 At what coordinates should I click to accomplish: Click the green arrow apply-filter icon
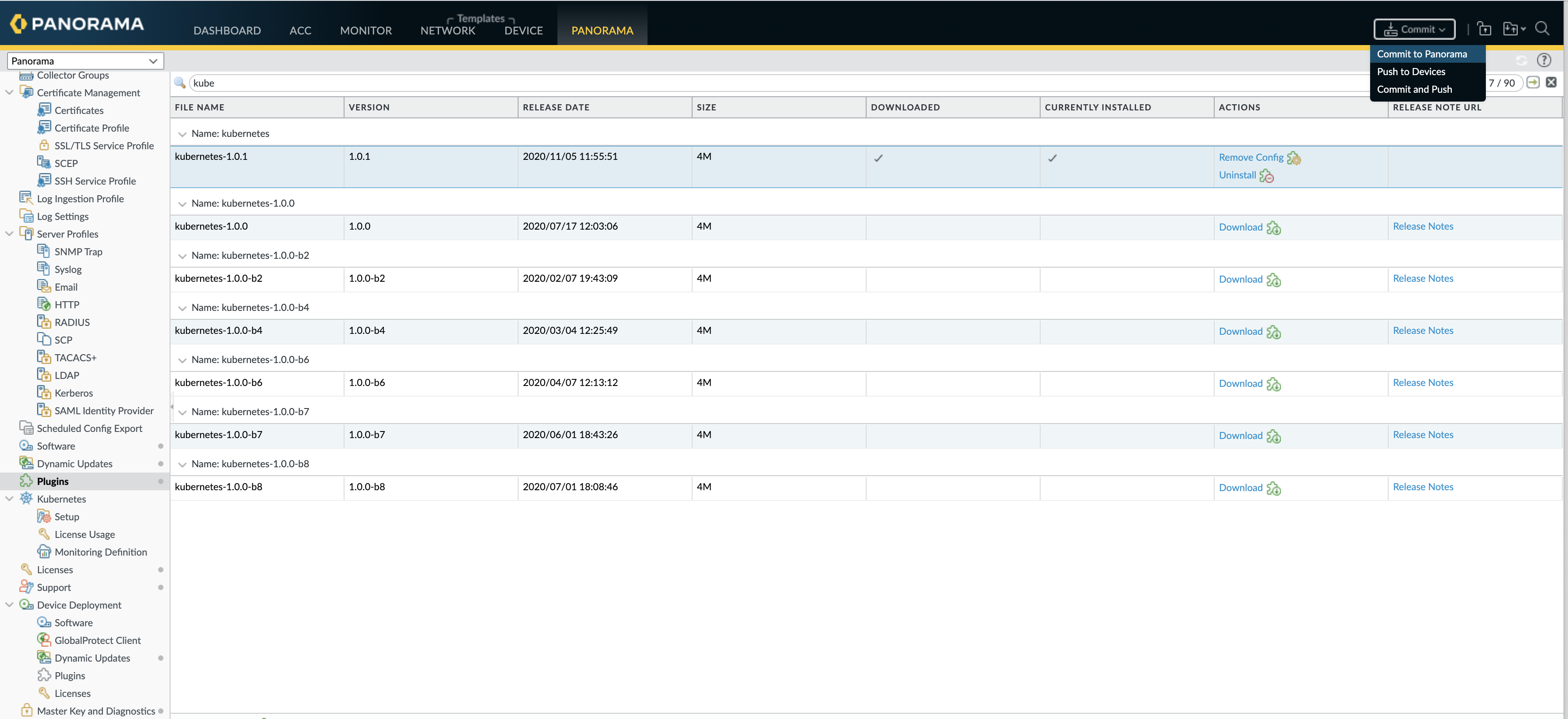coord(1533,82)
